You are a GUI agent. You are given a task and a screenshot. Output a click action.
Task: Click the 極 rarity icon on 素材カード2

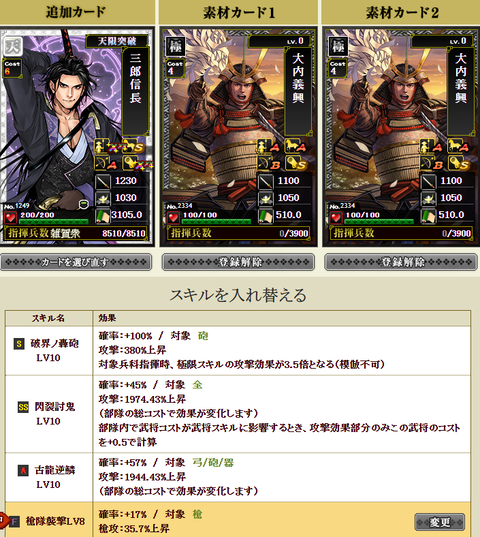[x=338, y=46]
